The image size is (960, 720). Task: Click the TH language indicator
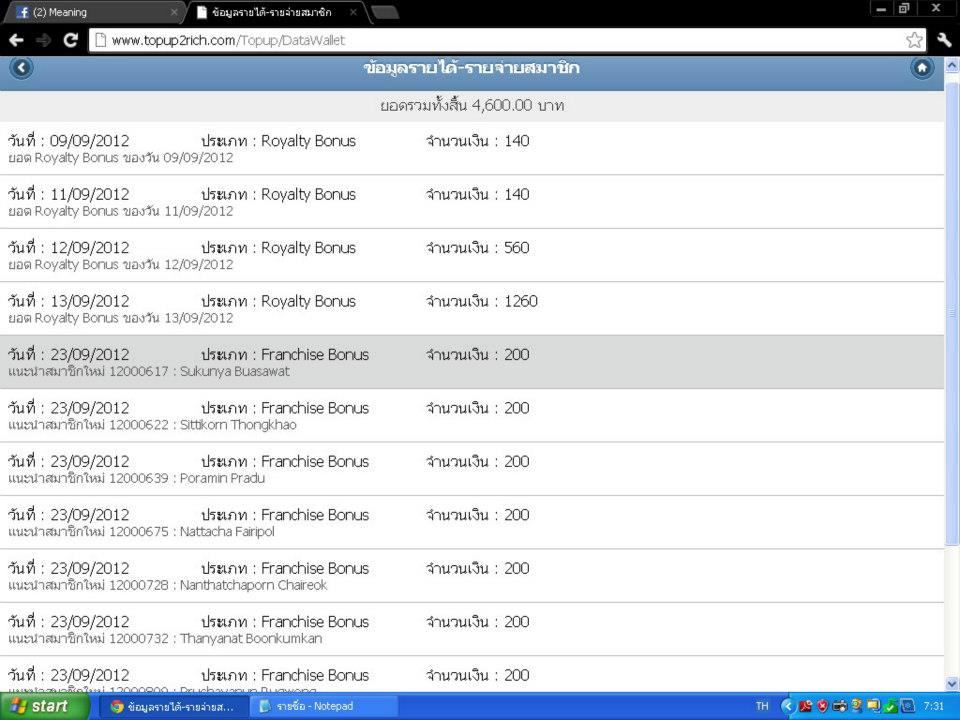[762, 707]
